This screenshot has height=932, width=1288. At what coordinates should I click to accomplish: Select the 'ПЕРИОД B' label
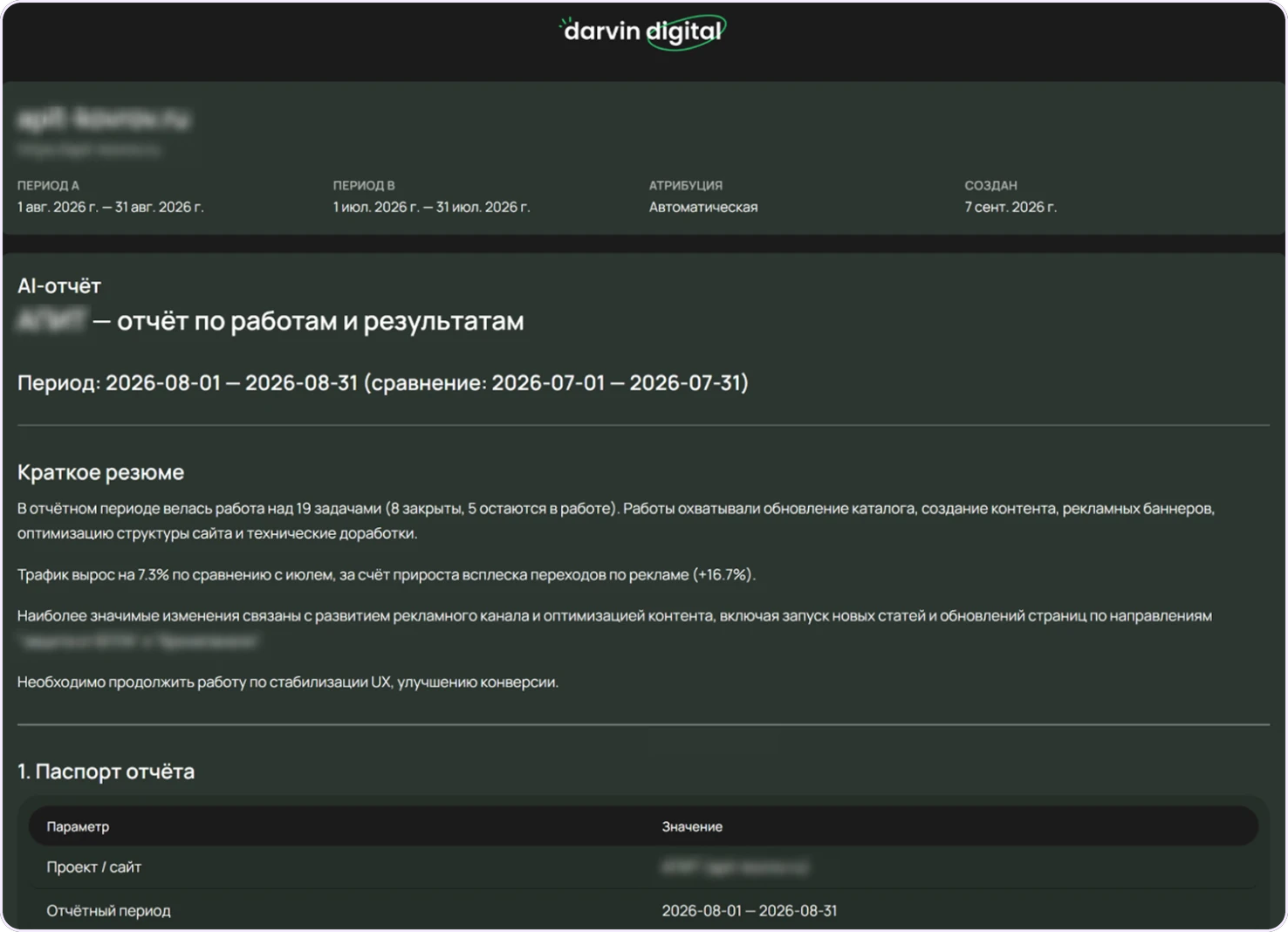pyautogui.click(x=364, y=185)
